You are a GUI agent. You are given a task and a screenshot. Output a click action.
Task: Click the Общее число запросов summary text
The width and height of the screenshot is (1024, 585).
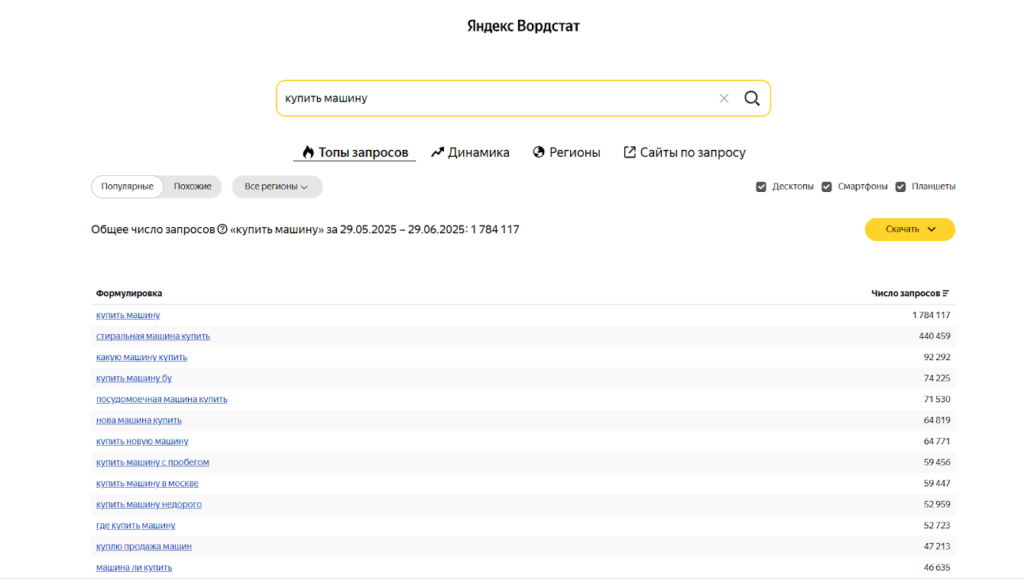305,229
